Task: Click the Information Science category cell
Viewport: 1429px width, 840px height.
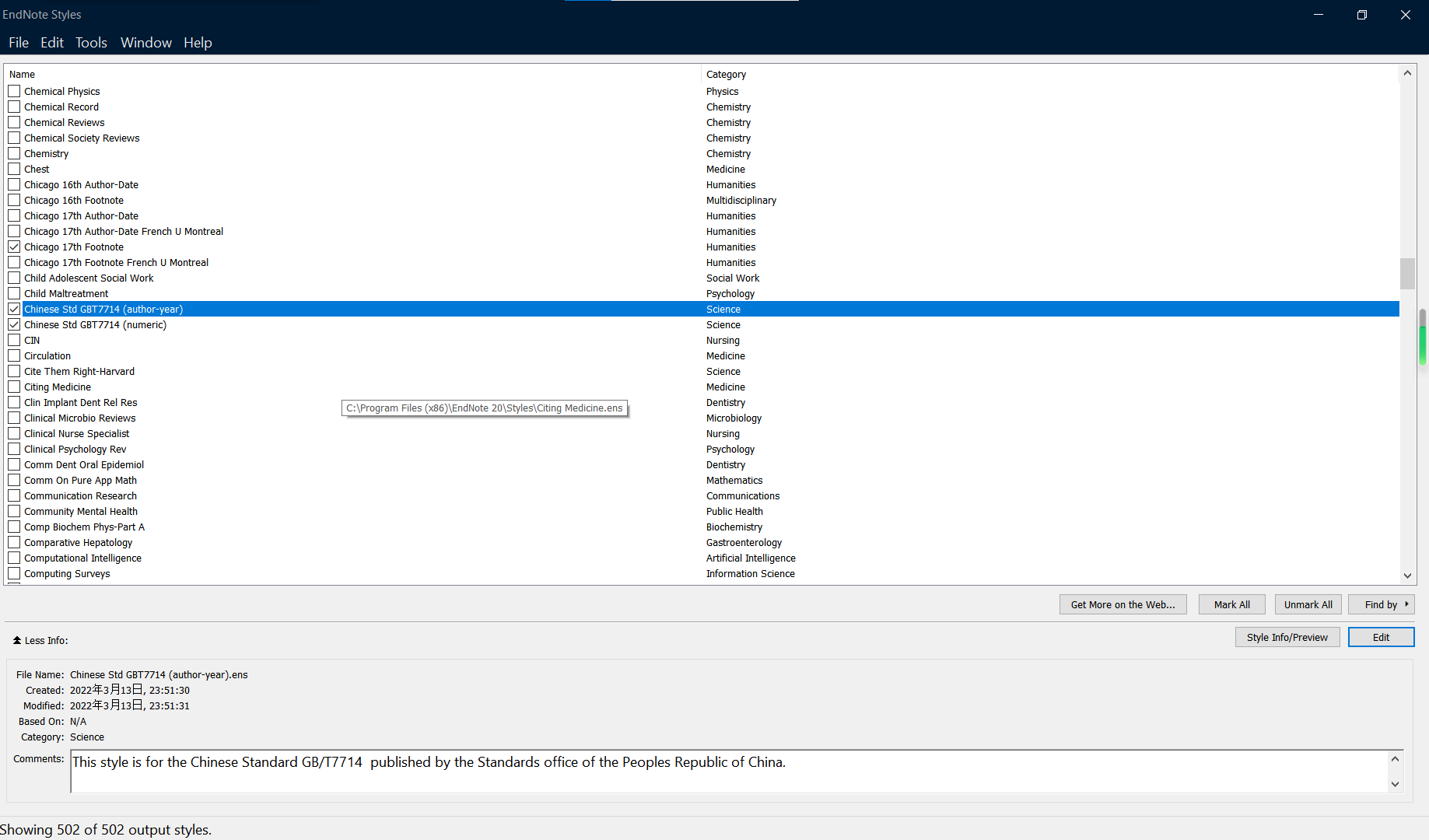Action: pyautogui.click(x=750, y=573)
